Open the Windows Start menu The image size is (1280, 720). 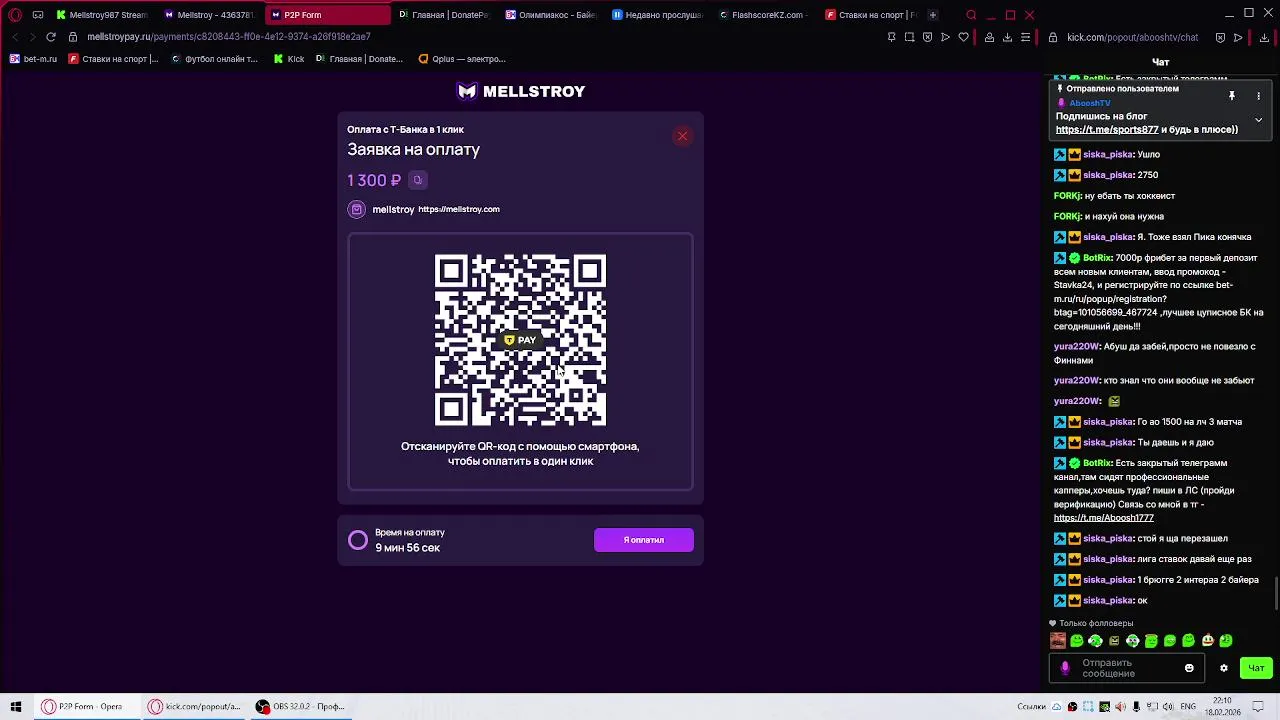[15, 707]
